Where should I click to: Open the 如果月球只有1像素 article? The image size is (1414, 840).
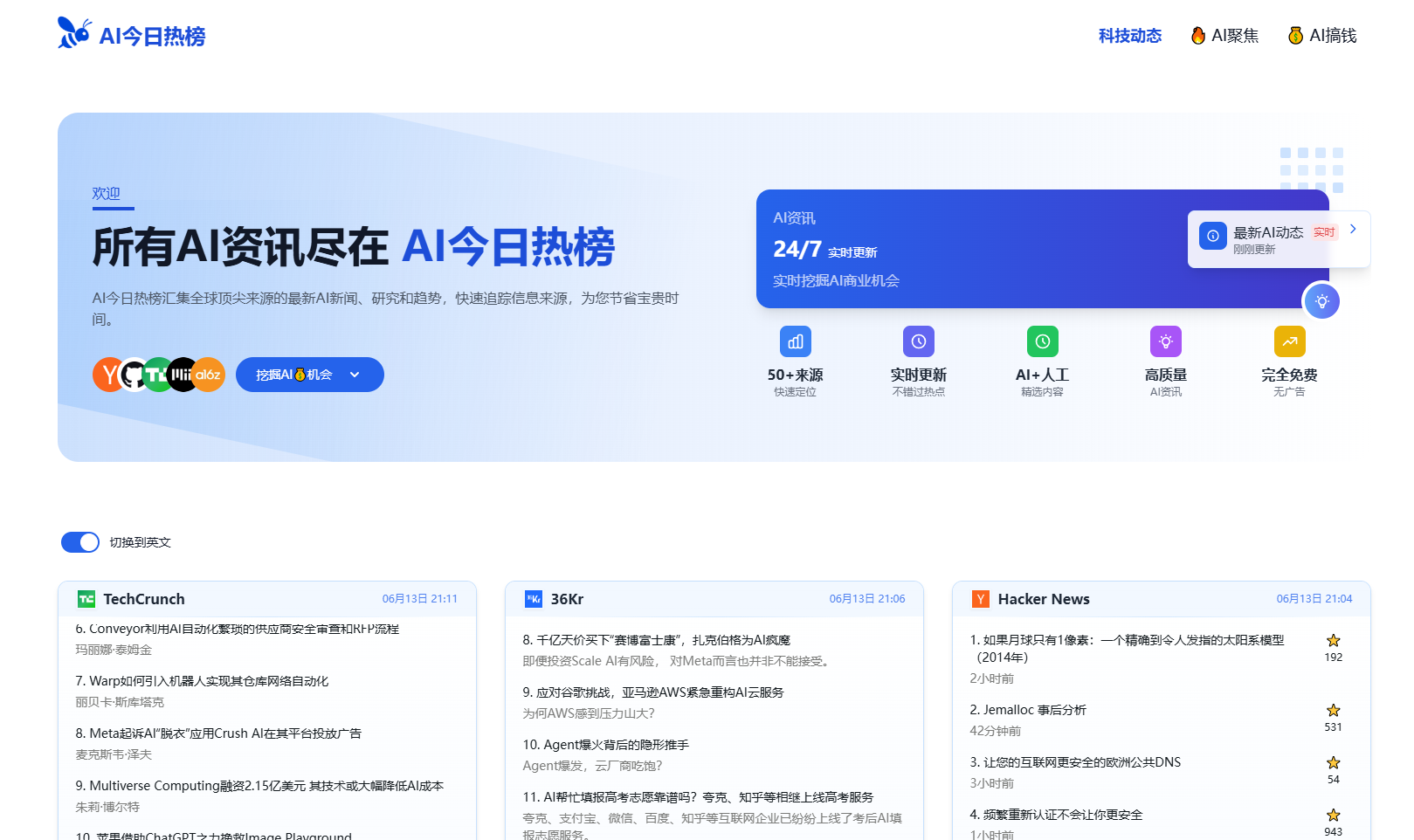(x=1127, y=649)
